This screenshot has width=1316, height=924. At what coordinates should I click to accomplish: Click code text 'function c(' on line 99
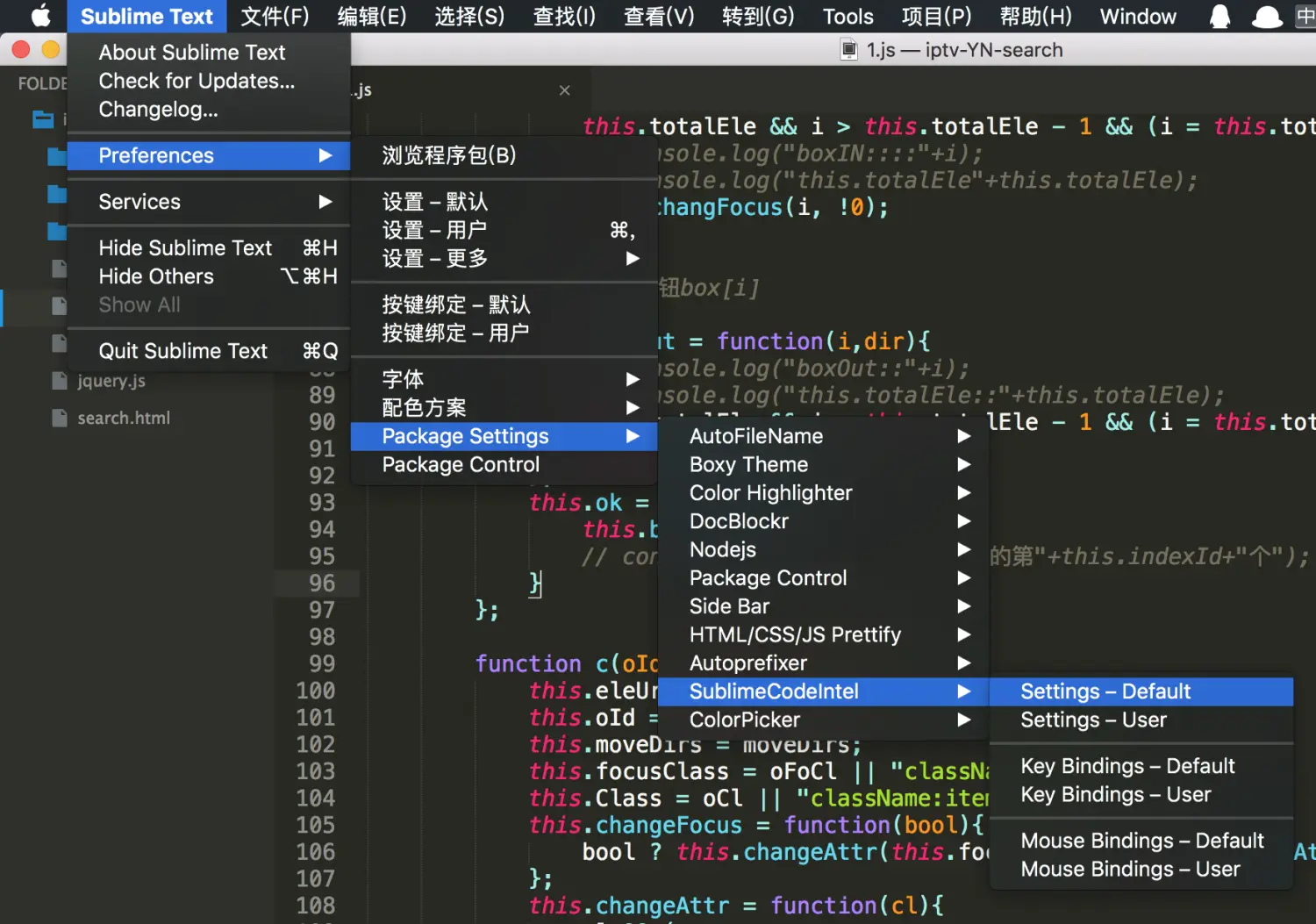(x=548, y=664)
